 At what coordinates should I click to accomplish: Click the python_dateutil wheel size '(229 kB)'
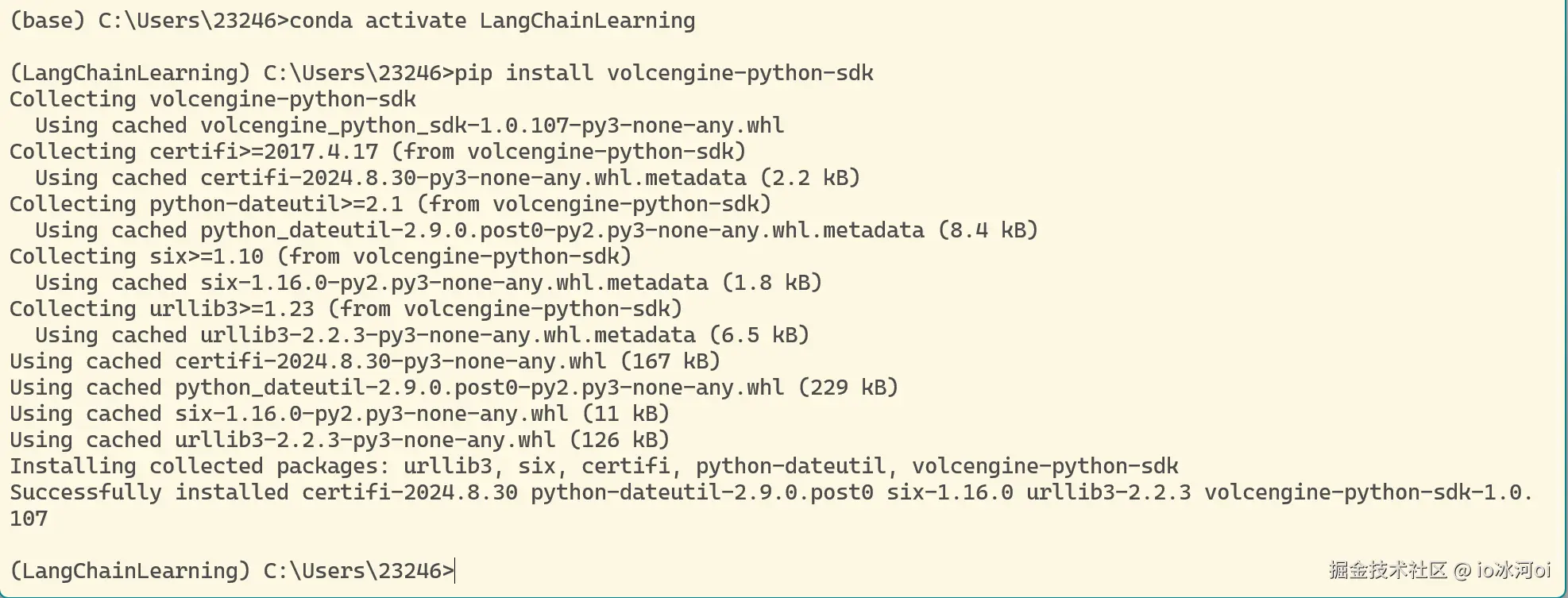pos(848,388)
